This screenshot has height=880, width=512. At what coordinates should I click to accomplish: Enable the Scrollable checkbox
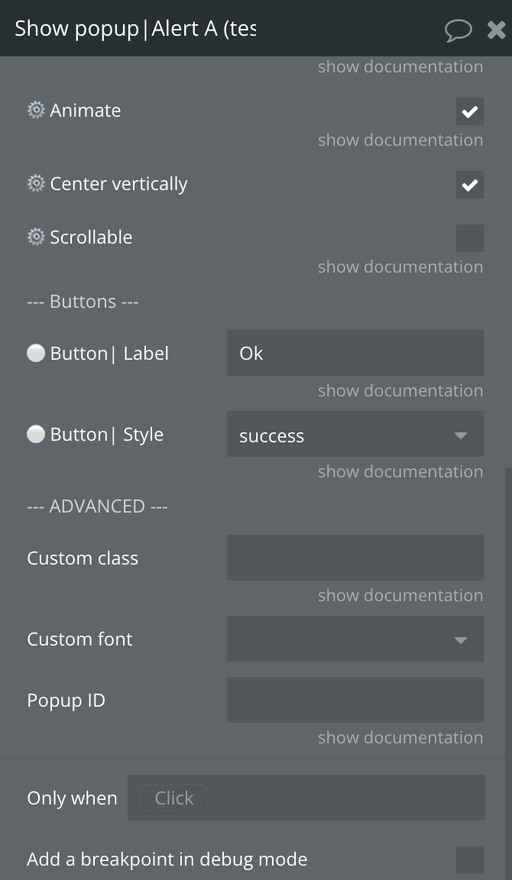pos(469,238)
